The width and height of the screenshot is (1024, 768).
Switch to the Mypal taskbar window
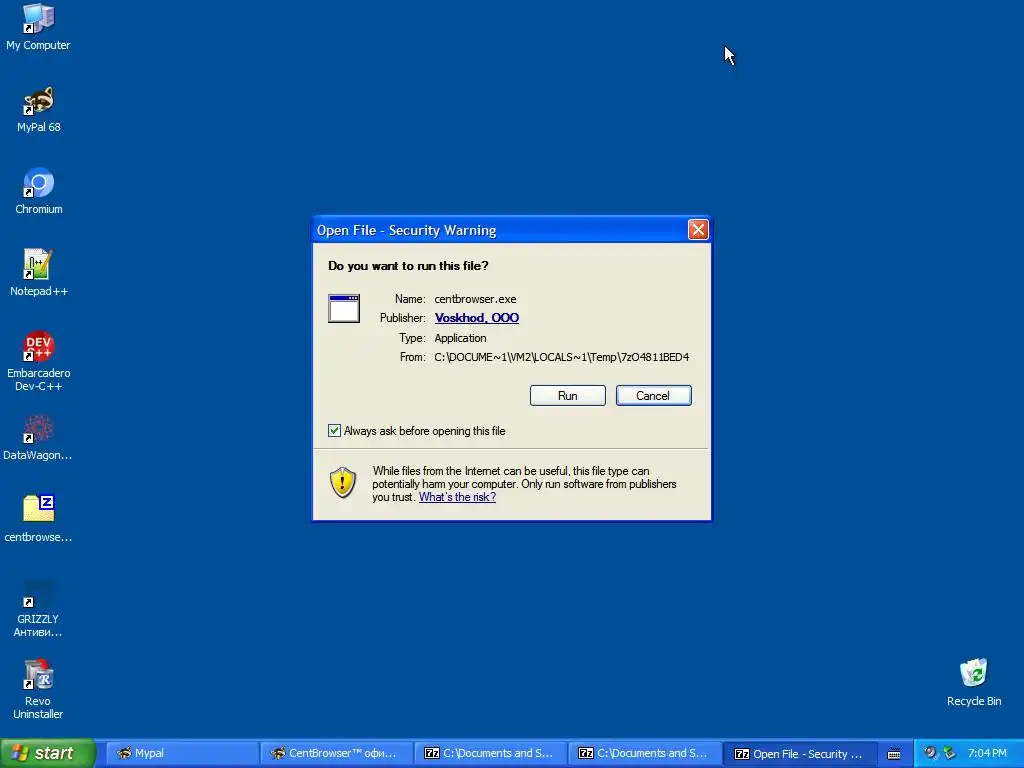click(x=182, y=753)
